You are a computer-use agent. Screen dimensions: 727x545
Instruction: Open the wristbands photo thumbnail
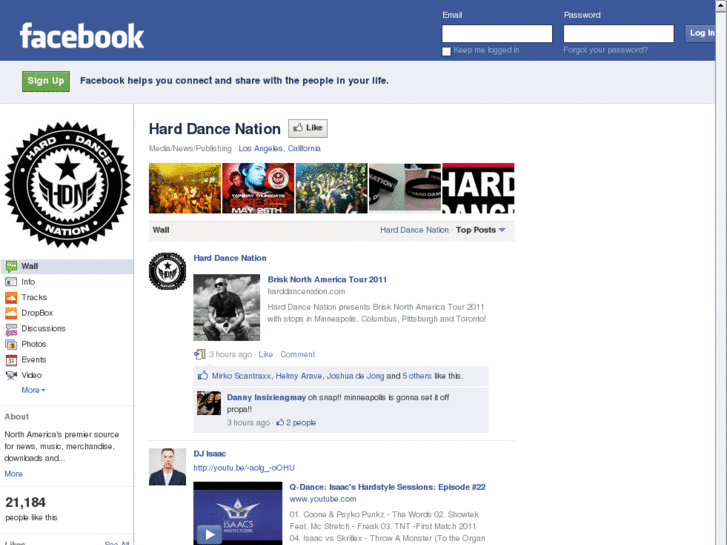[x=405, y=188]
